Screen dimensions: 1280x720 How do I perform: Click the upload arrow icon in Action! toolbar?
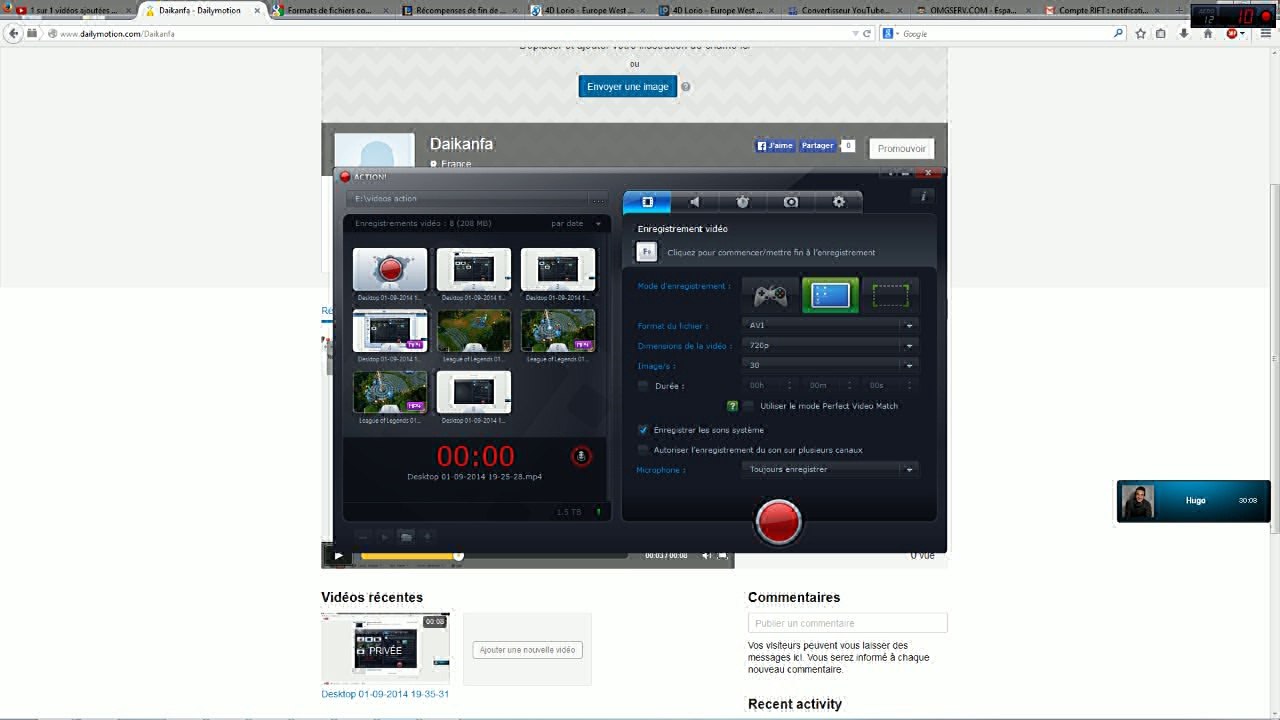(427, 537)
